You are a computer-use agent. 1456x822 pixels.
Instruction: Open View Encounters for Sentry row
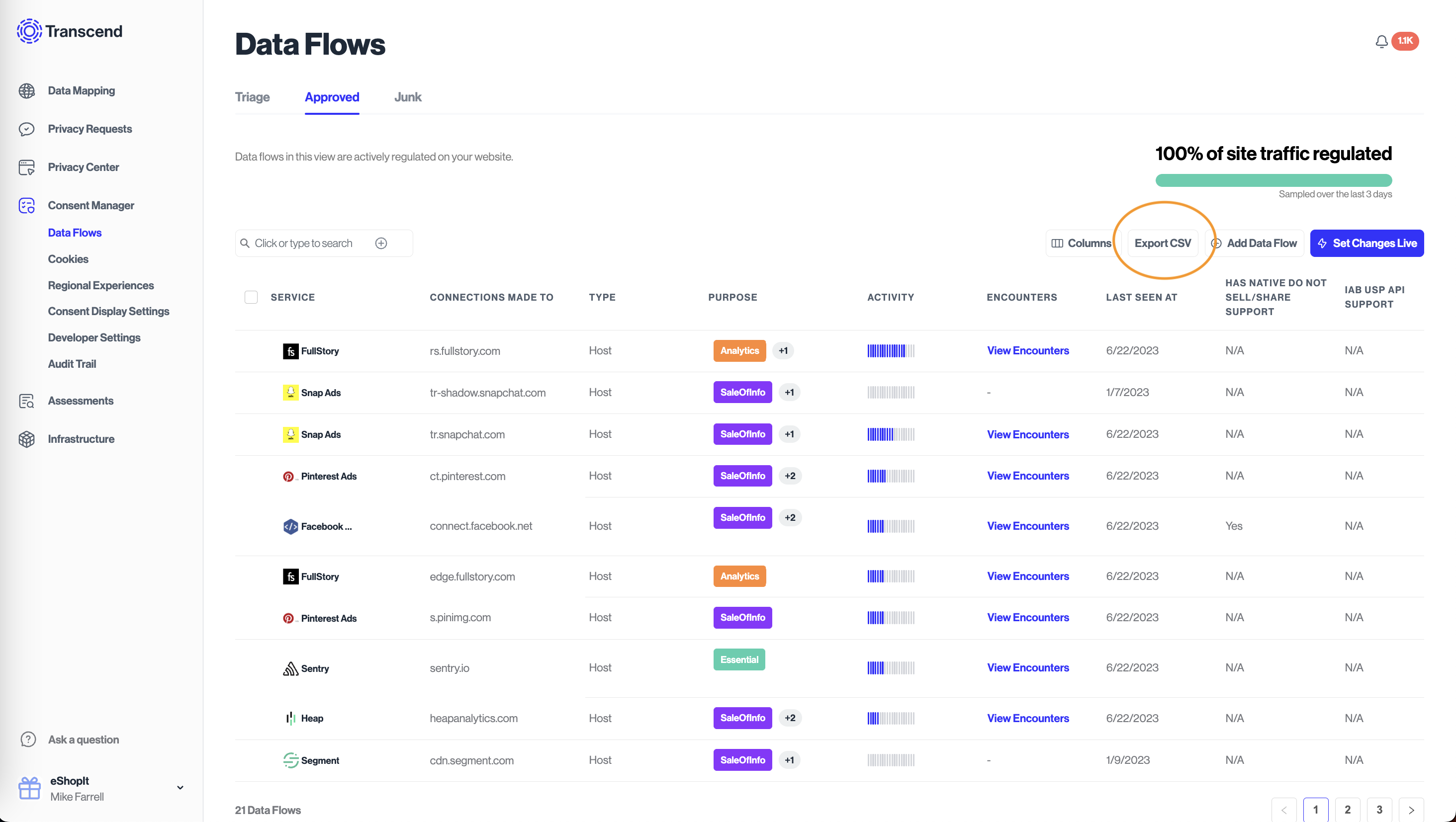1027,668
